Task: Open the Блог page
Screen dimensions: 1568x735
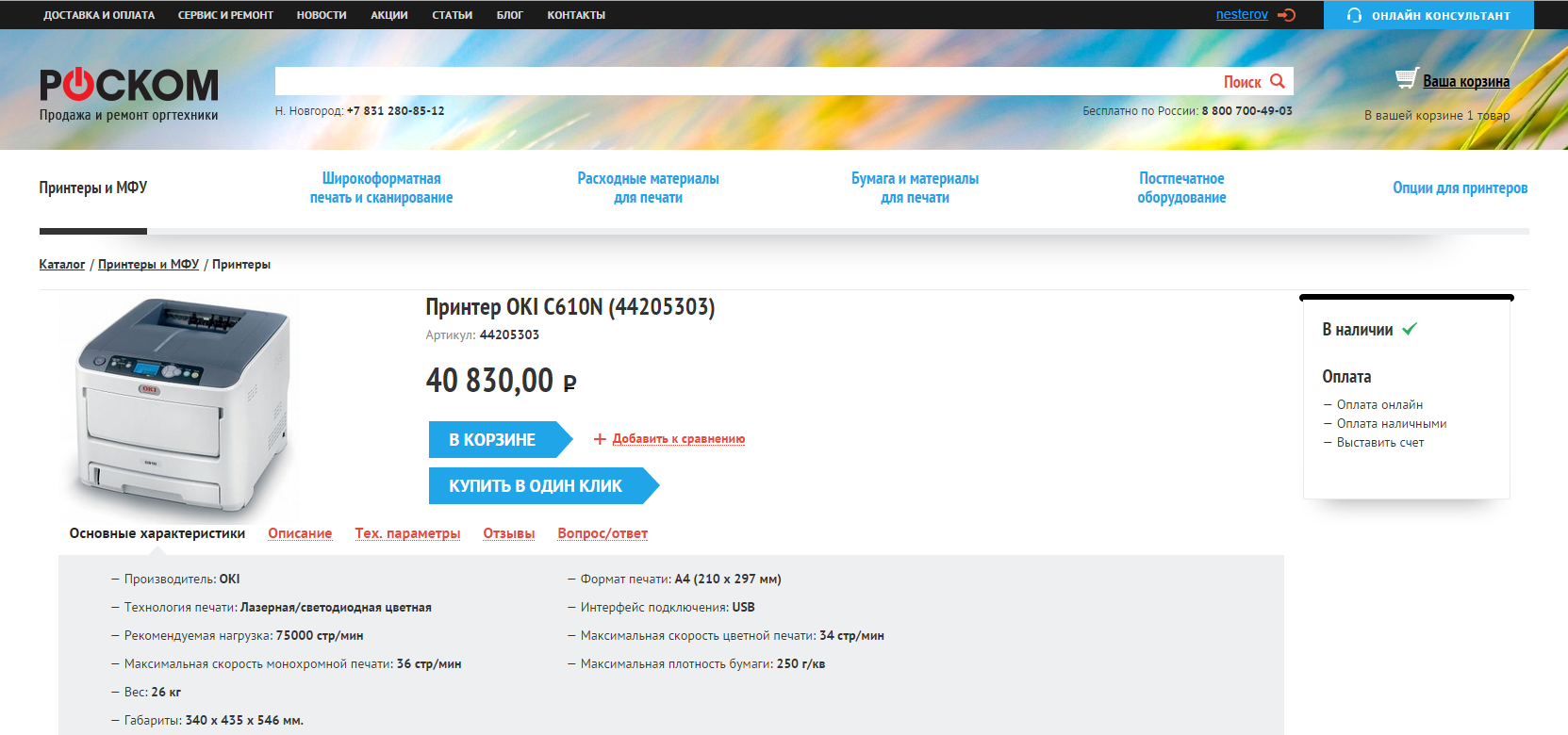Action: pos(510,15)
